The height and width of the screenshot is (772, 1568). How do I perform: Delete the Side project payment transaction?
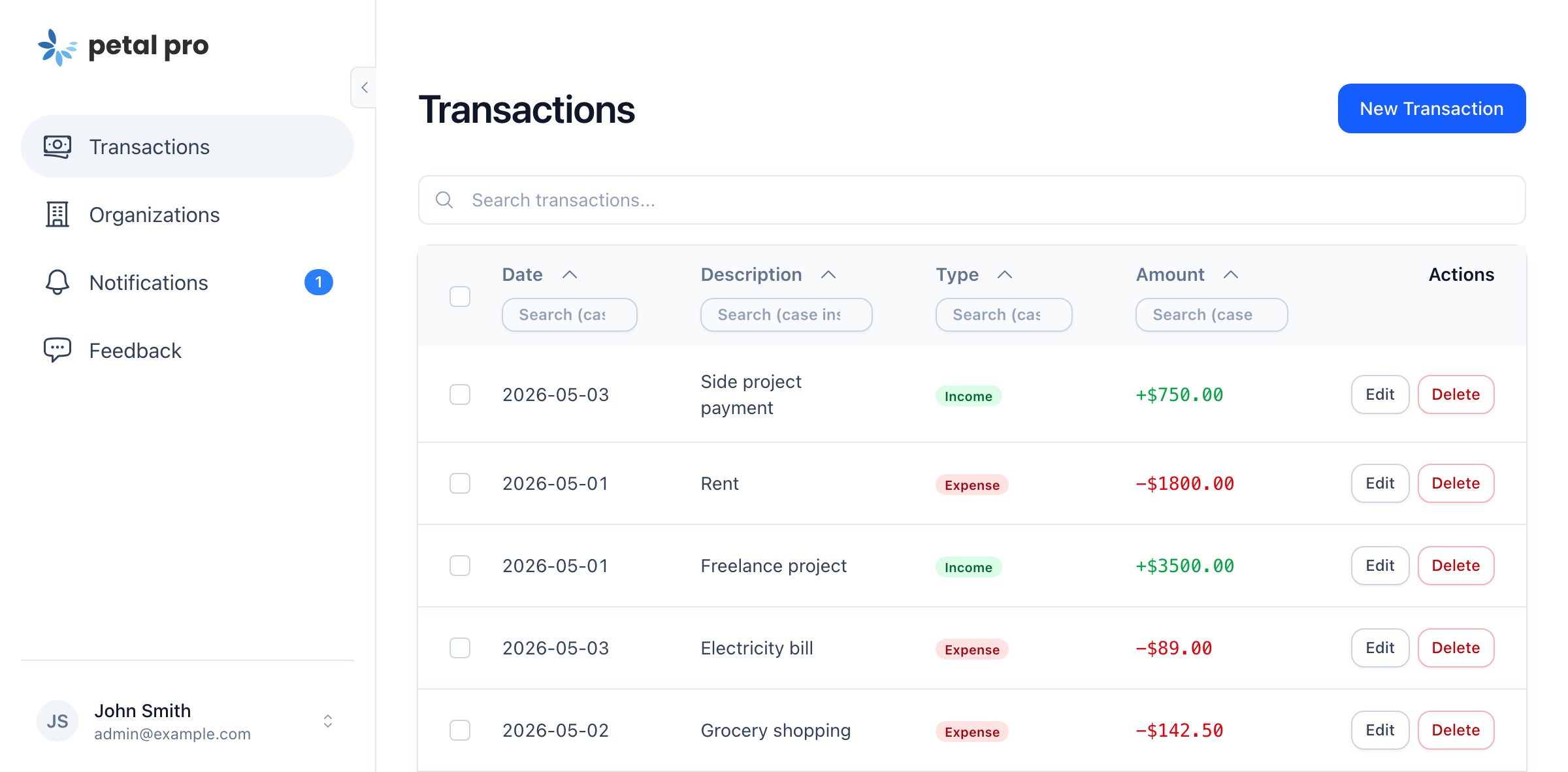tap(1456, 394)
